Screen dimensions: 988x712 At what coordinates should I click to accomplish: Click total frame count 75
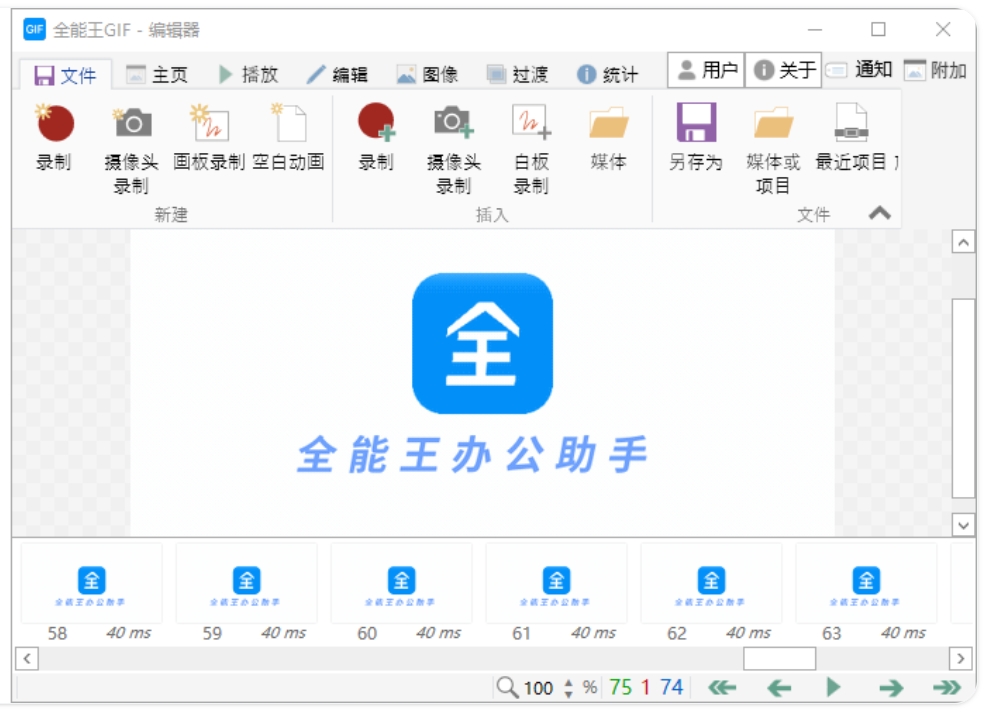click(620, 687)
